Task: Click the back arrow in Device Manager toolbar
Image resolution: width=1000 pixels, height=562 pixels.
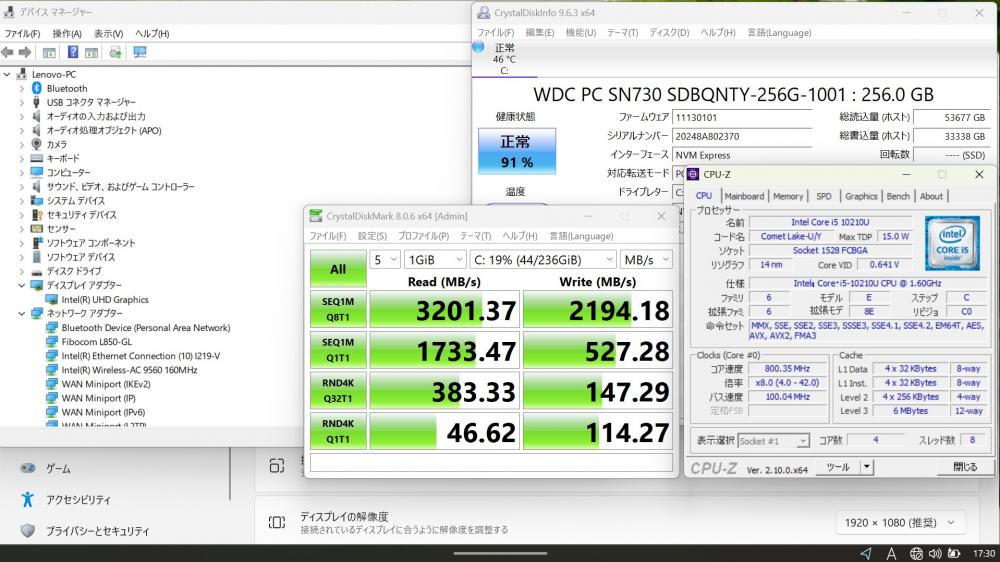Action: (8, 52)
